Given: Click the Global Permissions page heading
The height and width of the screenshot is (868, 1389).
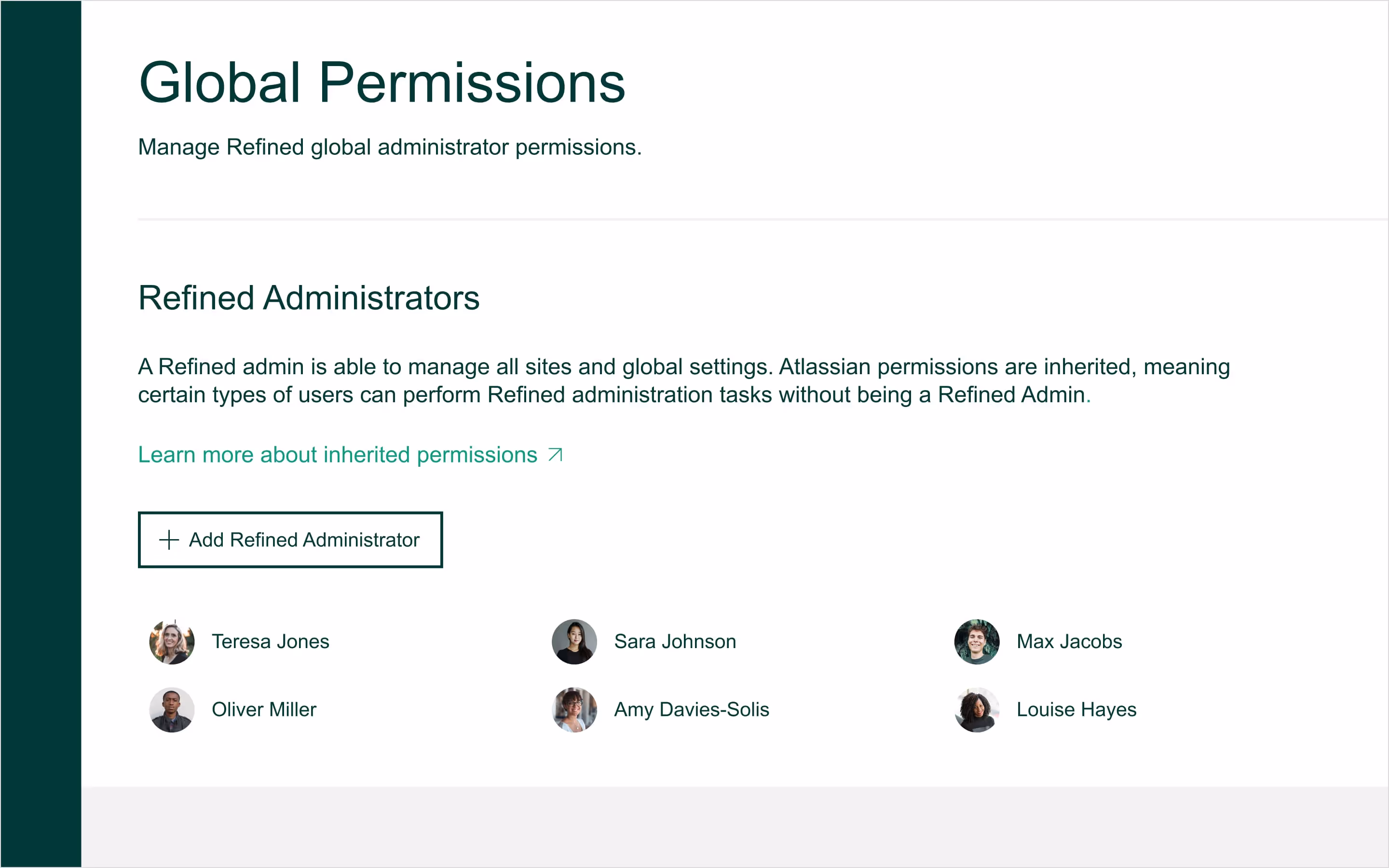Looking at the screenshot, I should coord(381,83).
